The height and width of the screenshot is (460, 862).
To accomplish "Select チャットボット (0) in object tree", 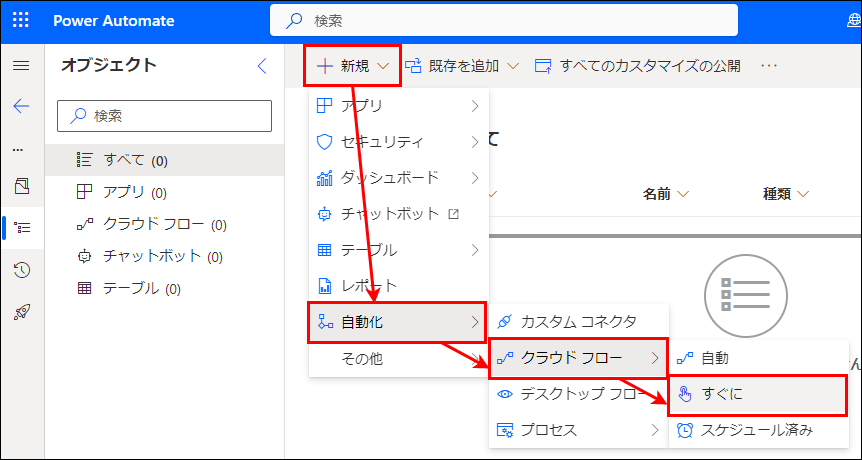I will (x=164, y=256).
